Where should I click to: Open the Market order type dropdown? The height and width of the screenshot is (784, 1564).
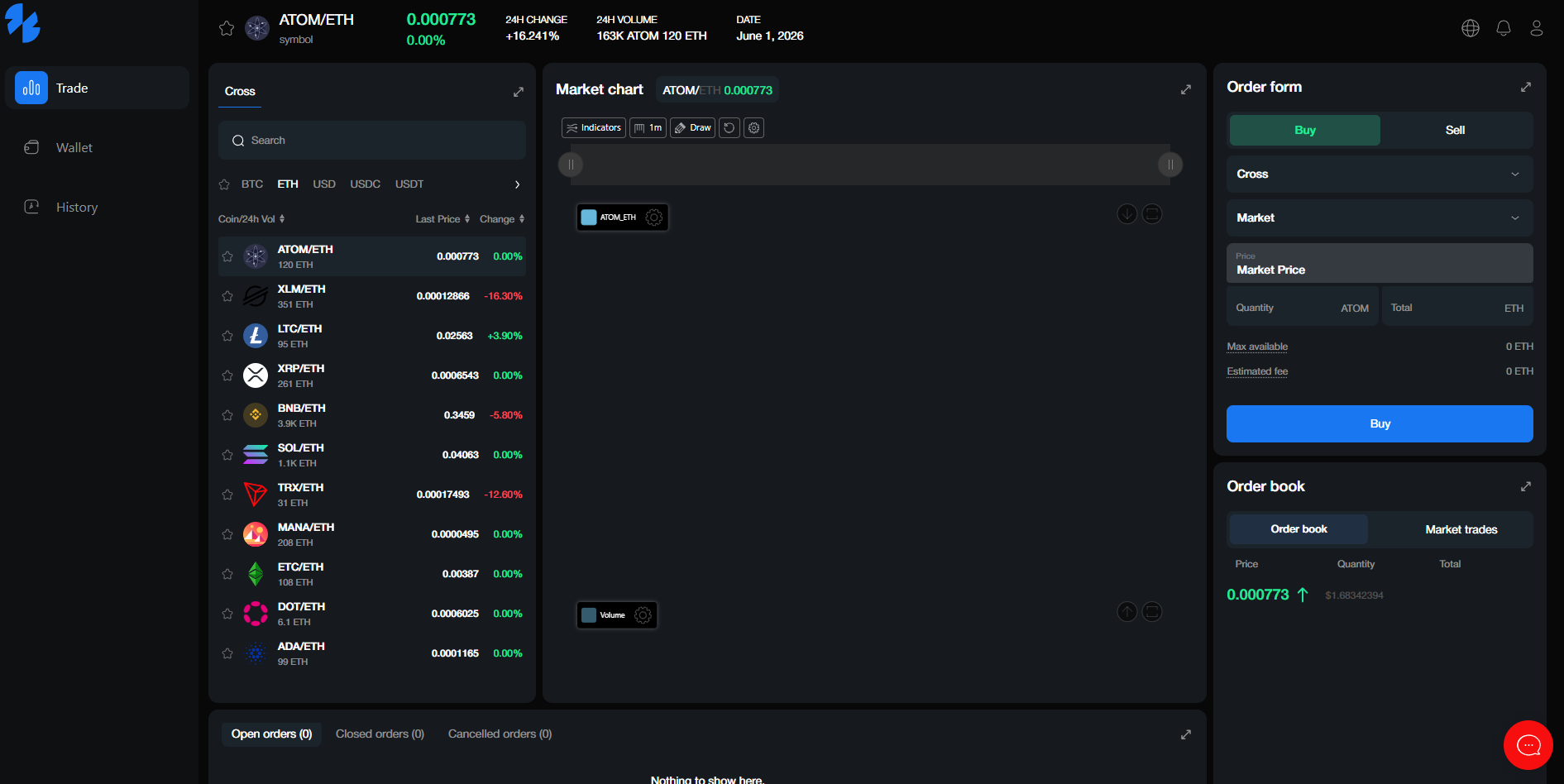point(1380,218)
